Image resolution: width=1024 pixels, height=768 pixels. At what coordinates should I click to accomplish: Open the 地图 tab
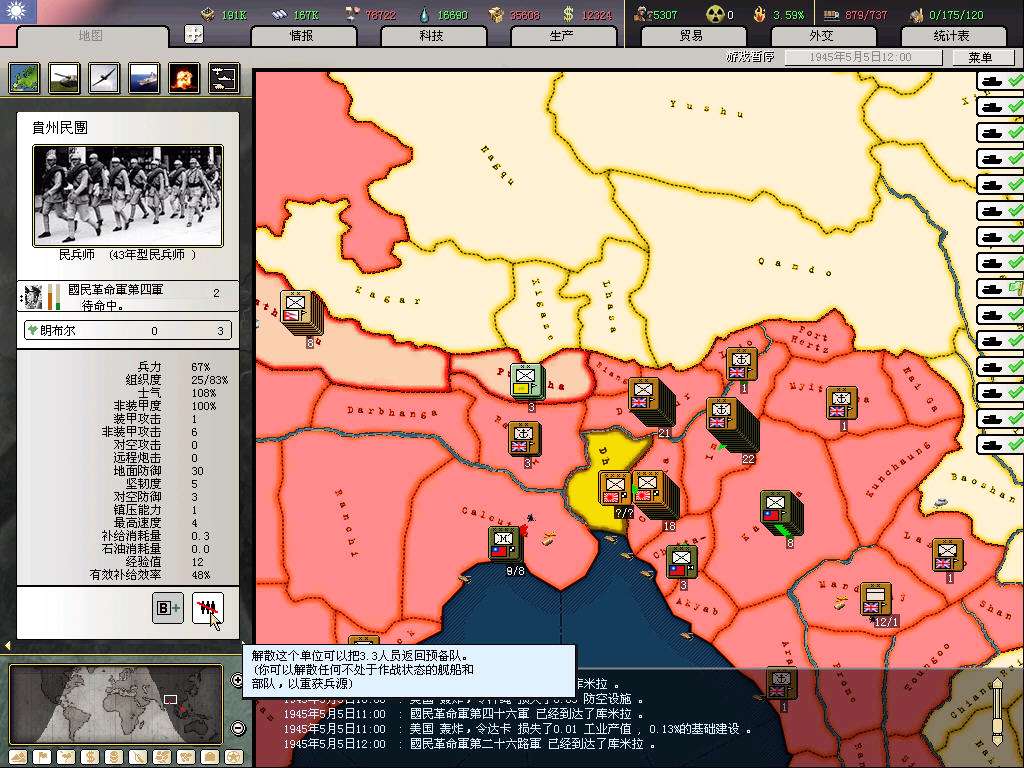(91, 36)
